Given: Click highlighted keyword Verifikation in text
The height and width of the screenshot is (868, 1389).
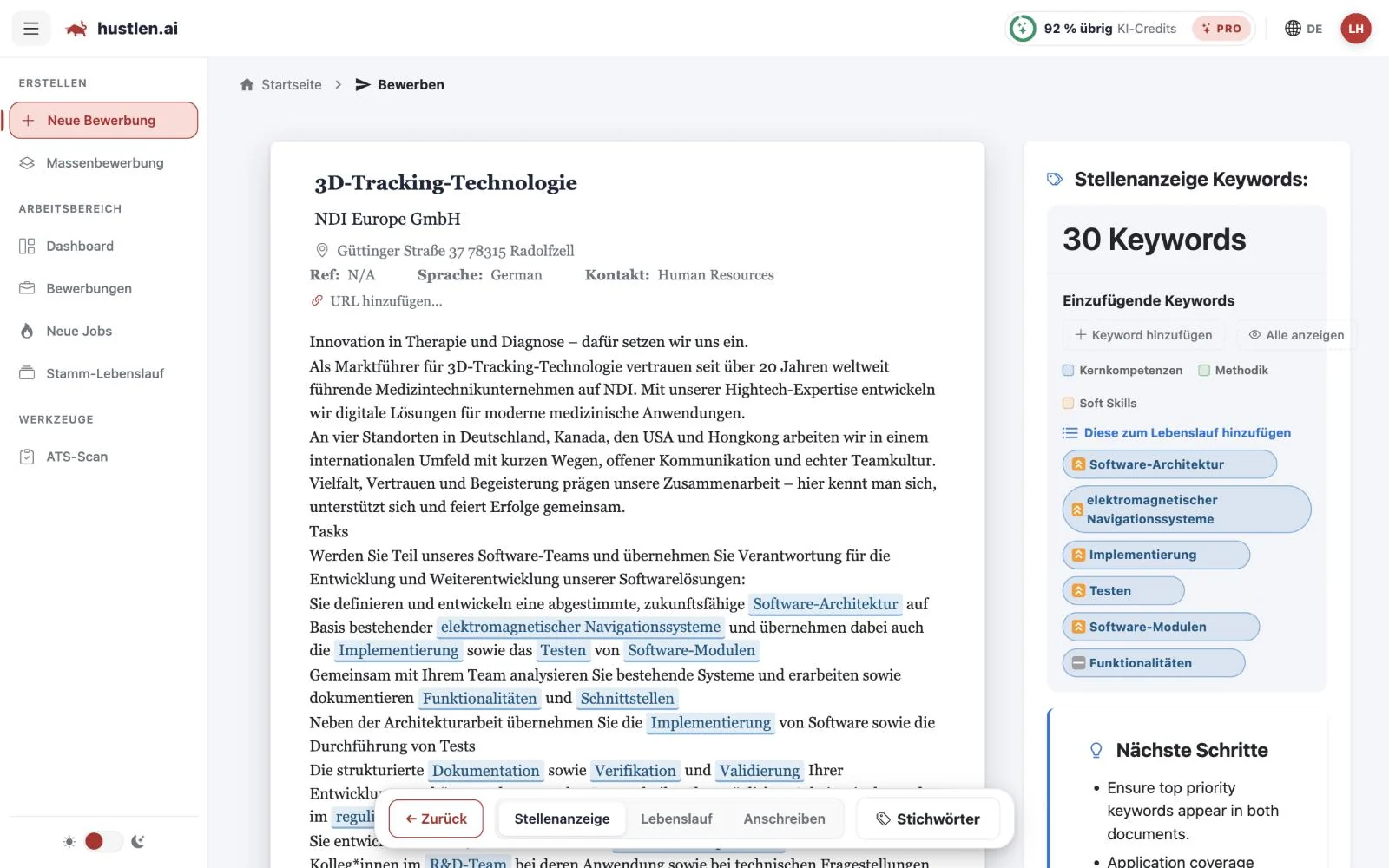Looking at the screenshot, I should coord(635,771).
